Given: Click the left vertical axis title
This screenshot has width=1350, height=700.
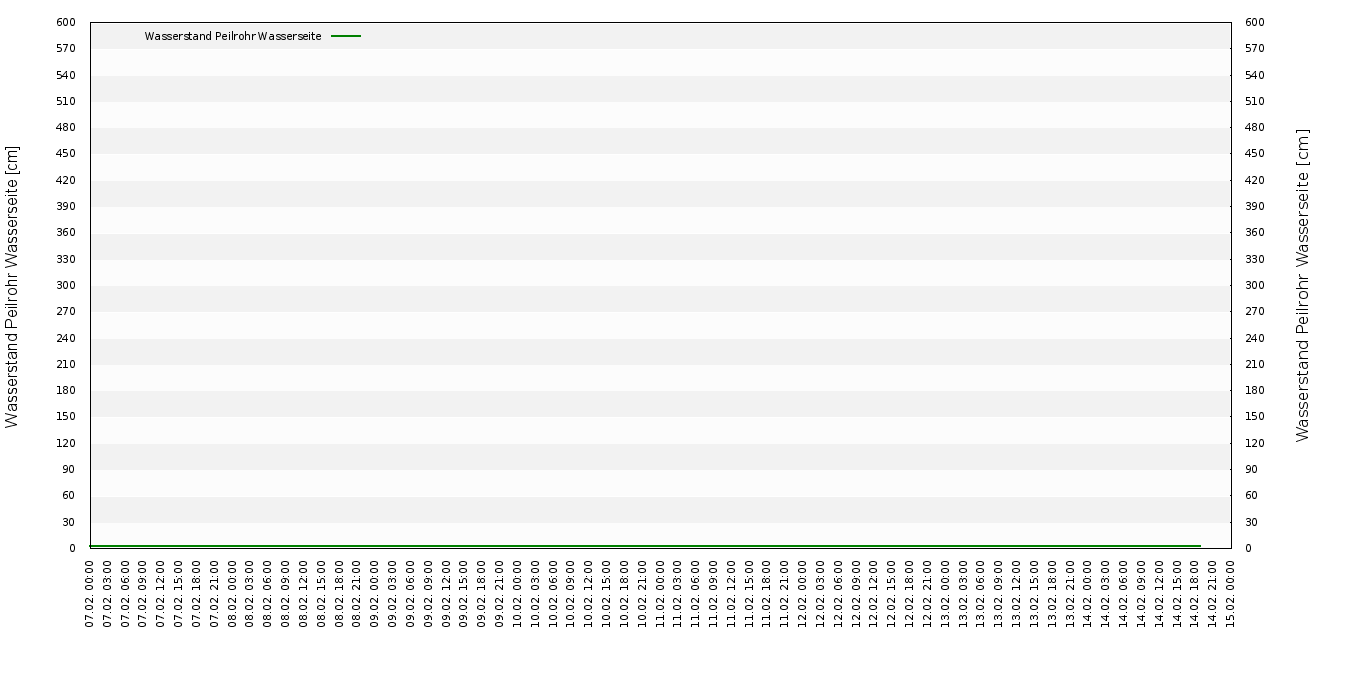Looking at the screenshot, I should tap(12, 286).
